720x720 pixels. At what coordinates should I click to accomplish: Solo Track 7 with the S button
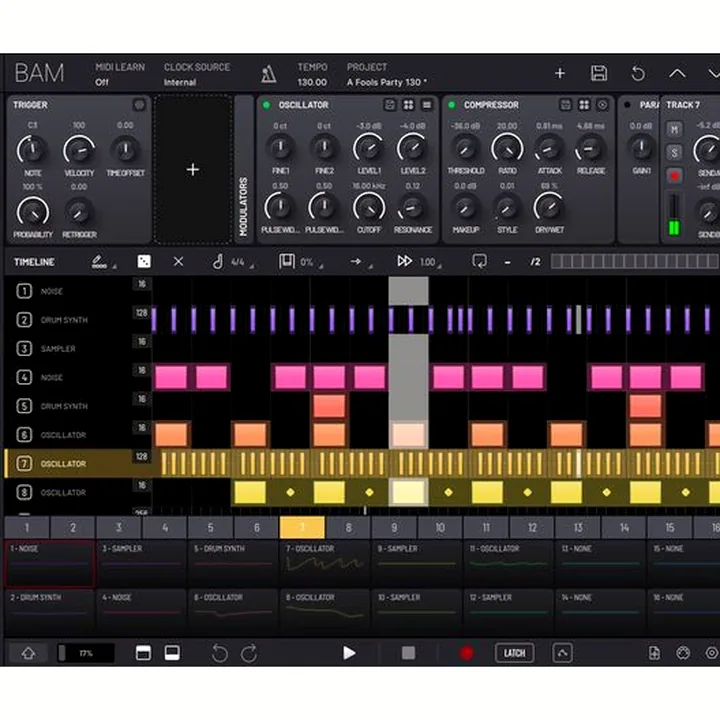(674, 152)
